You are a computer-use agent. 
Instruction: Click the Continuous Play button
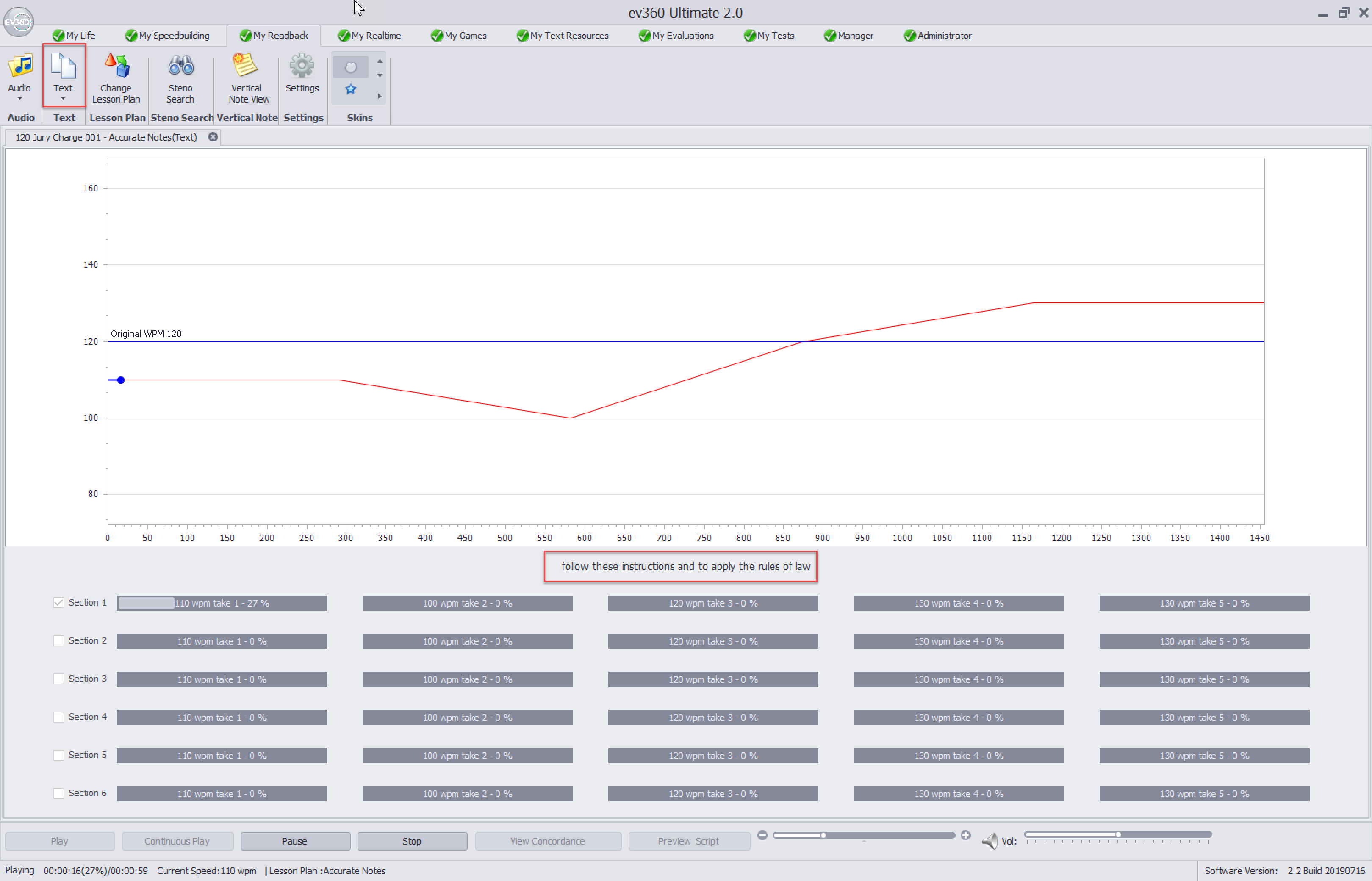click(177, 841)
